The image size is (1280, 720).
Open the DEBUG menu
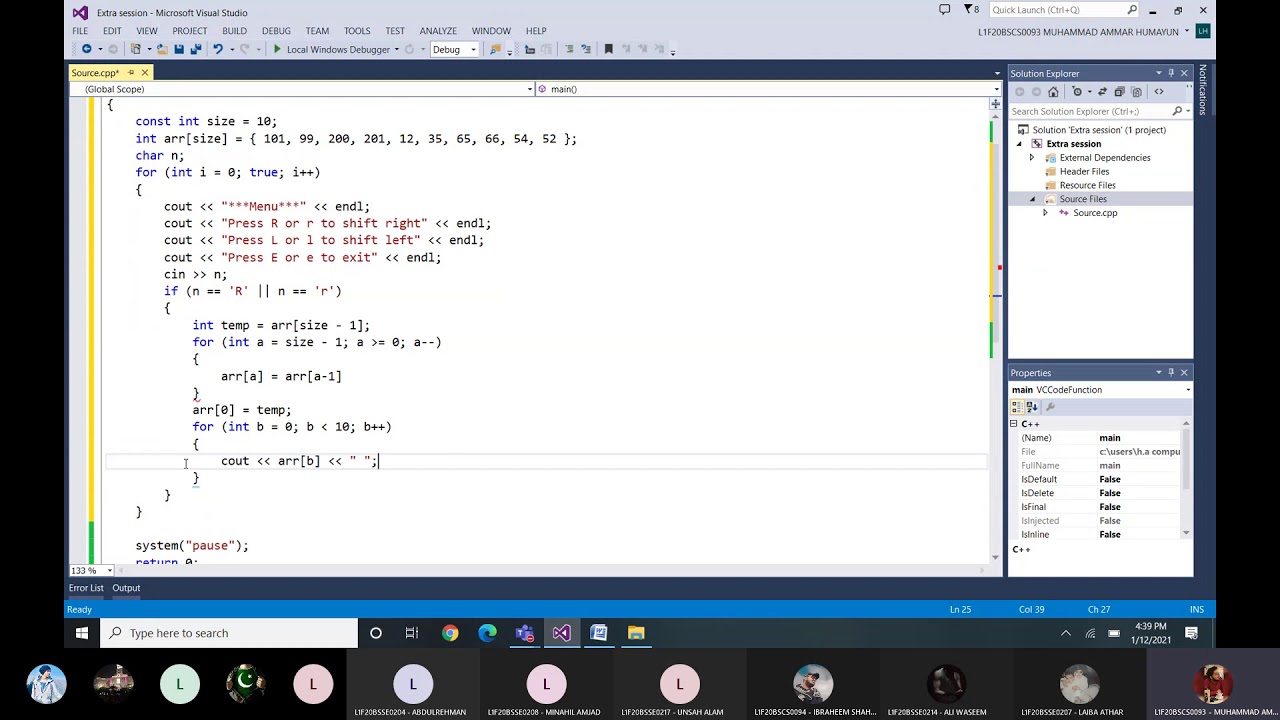(276, 31)
